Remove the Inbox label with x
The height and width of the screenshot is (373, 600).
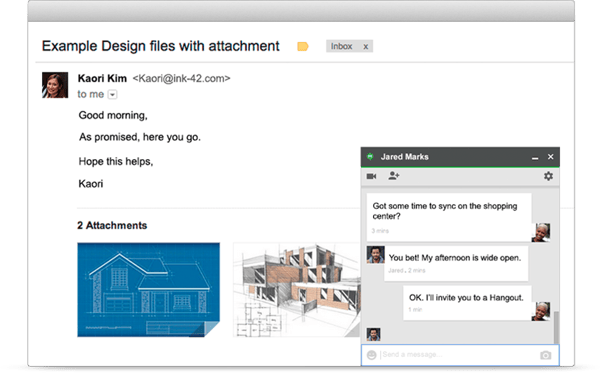click(x=366, y=47)
